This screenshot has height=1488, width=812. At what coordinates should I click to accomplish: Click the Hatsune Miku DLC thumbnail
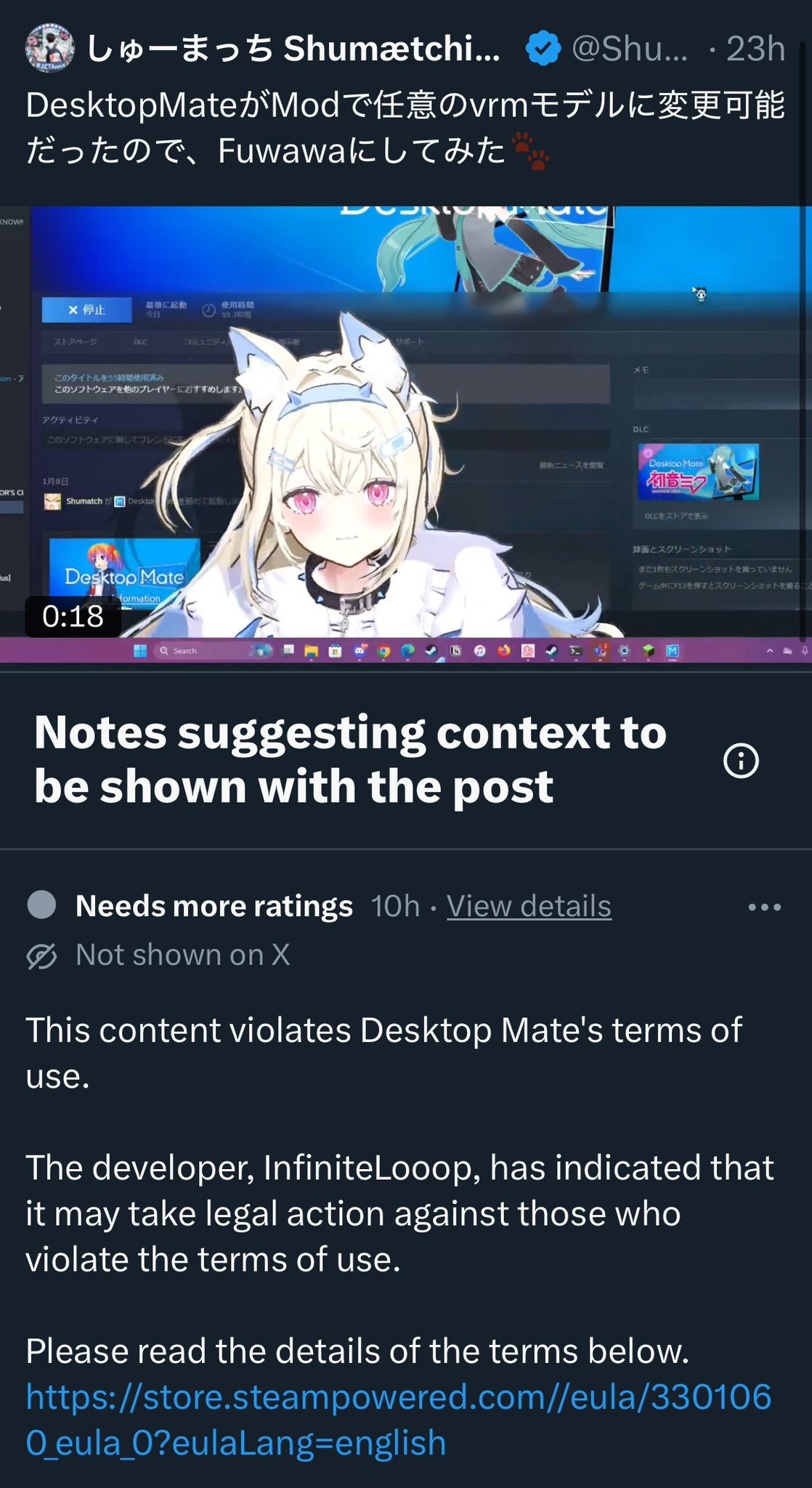coord(698,472)
